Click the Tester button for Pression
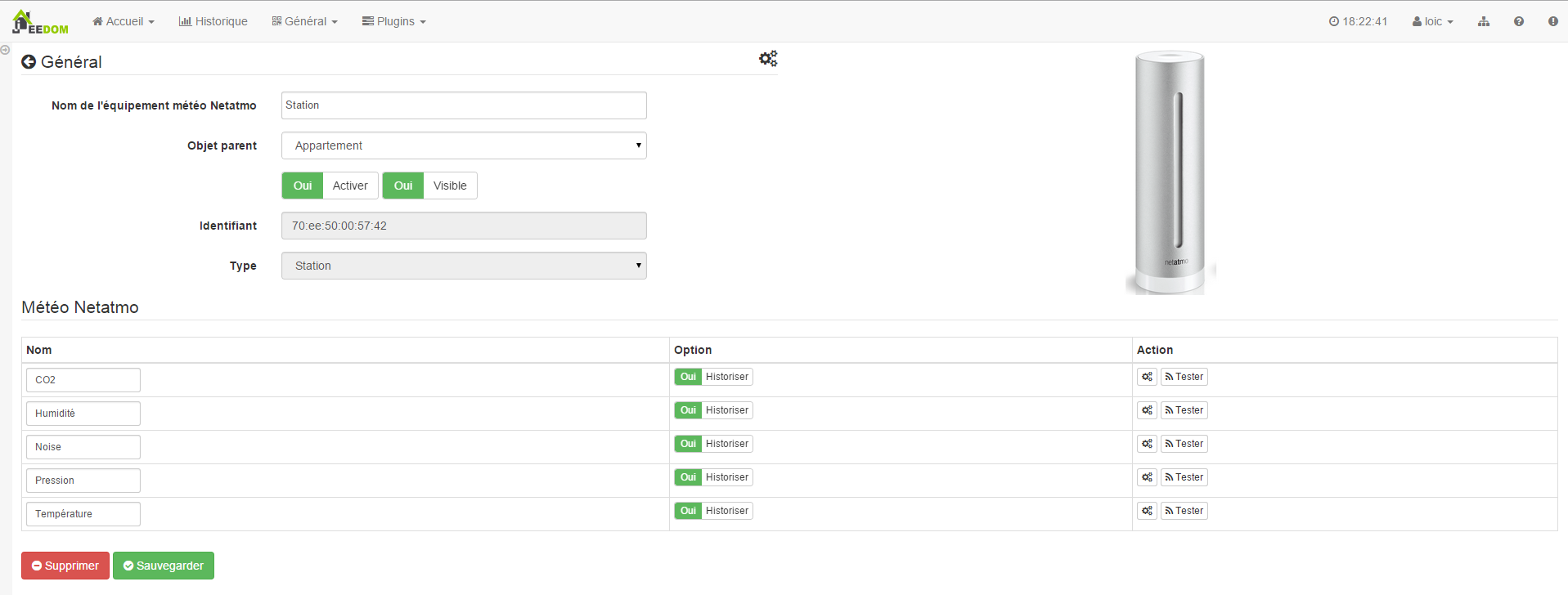The width and height of the screenshot is (1568, 595). tap(1184, 477)
